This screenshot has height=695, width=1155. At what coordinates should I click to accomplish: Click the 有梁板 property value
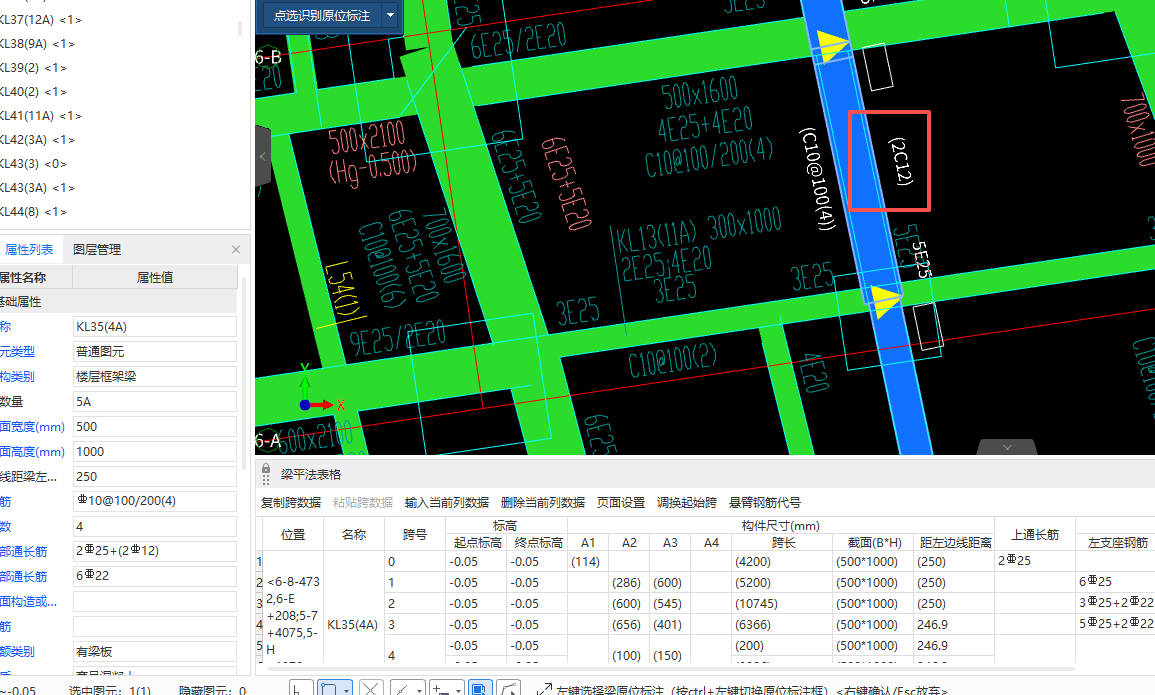pyautogui.click(x=155, y=652)
